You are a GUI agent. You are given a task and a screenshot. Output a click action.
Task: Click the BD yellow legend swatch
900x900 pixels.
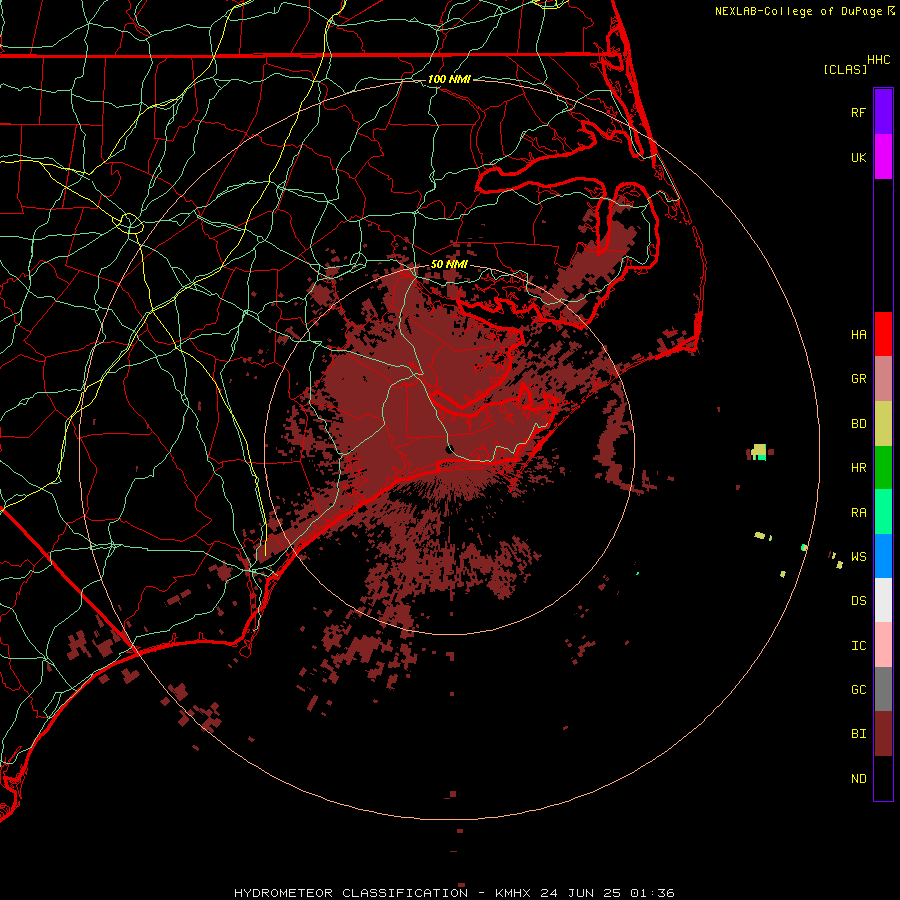tap(883, 424)
